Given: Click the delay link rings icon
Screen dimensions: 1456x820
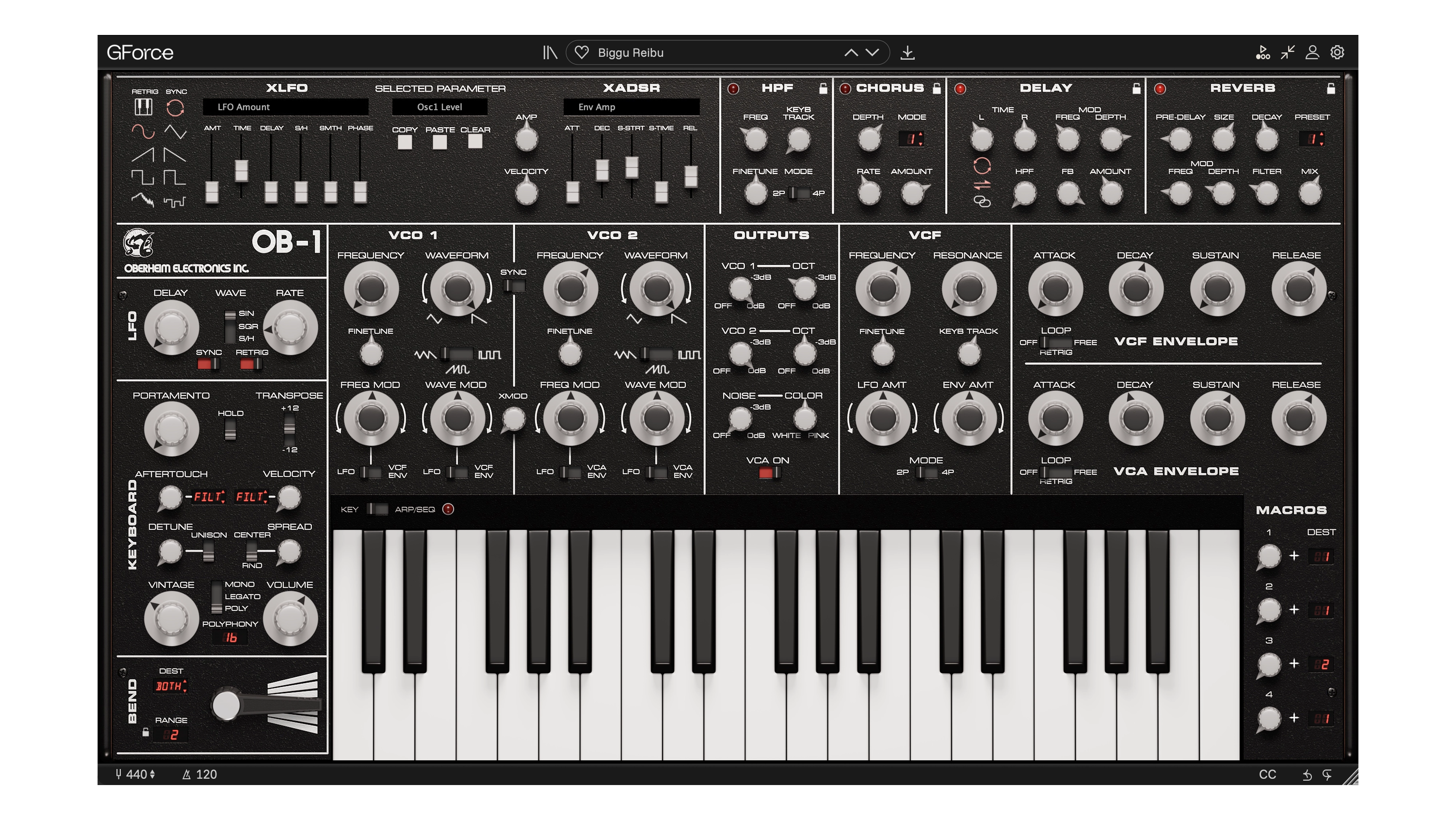Looking at the screenshot, I should pyautogui.click(x=982, y=201).
